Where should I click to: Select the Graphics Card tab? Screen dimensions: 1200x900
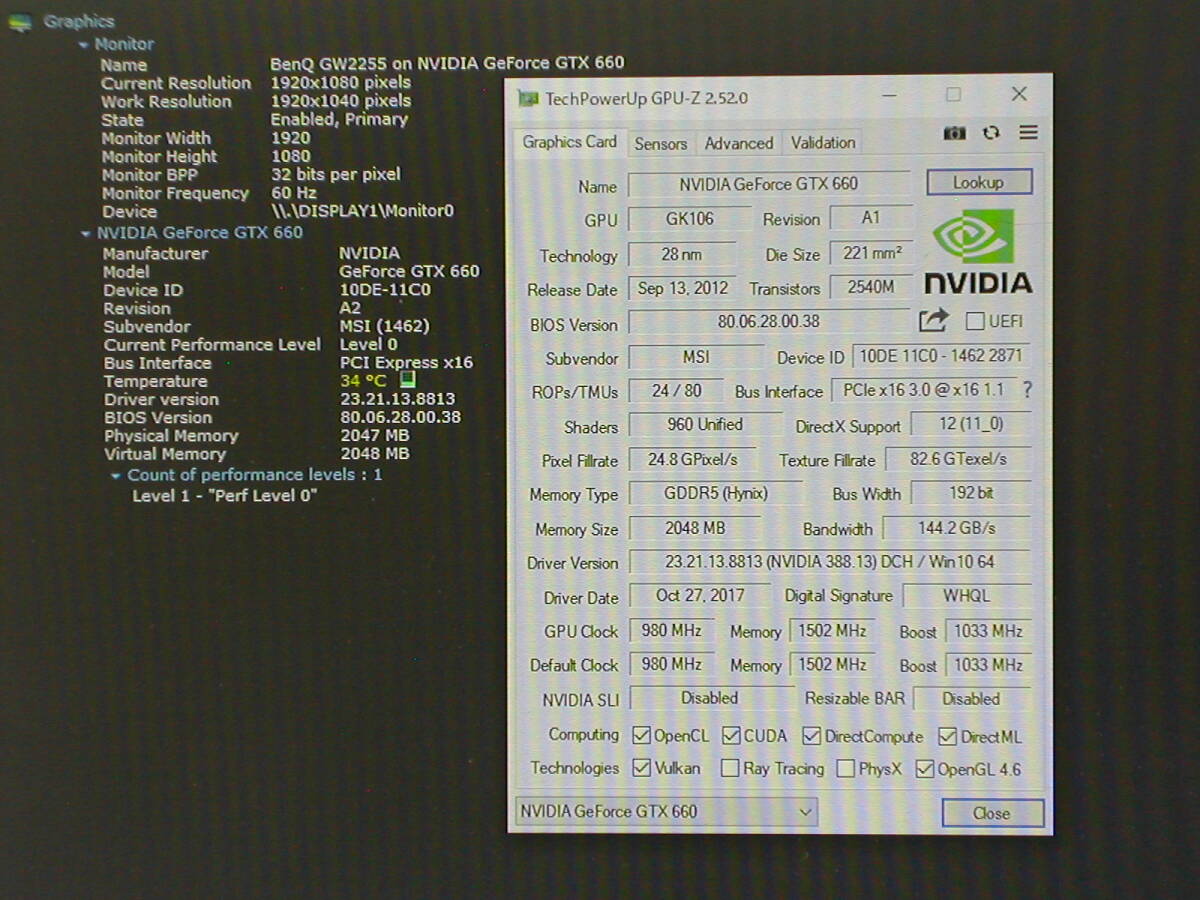569,142
